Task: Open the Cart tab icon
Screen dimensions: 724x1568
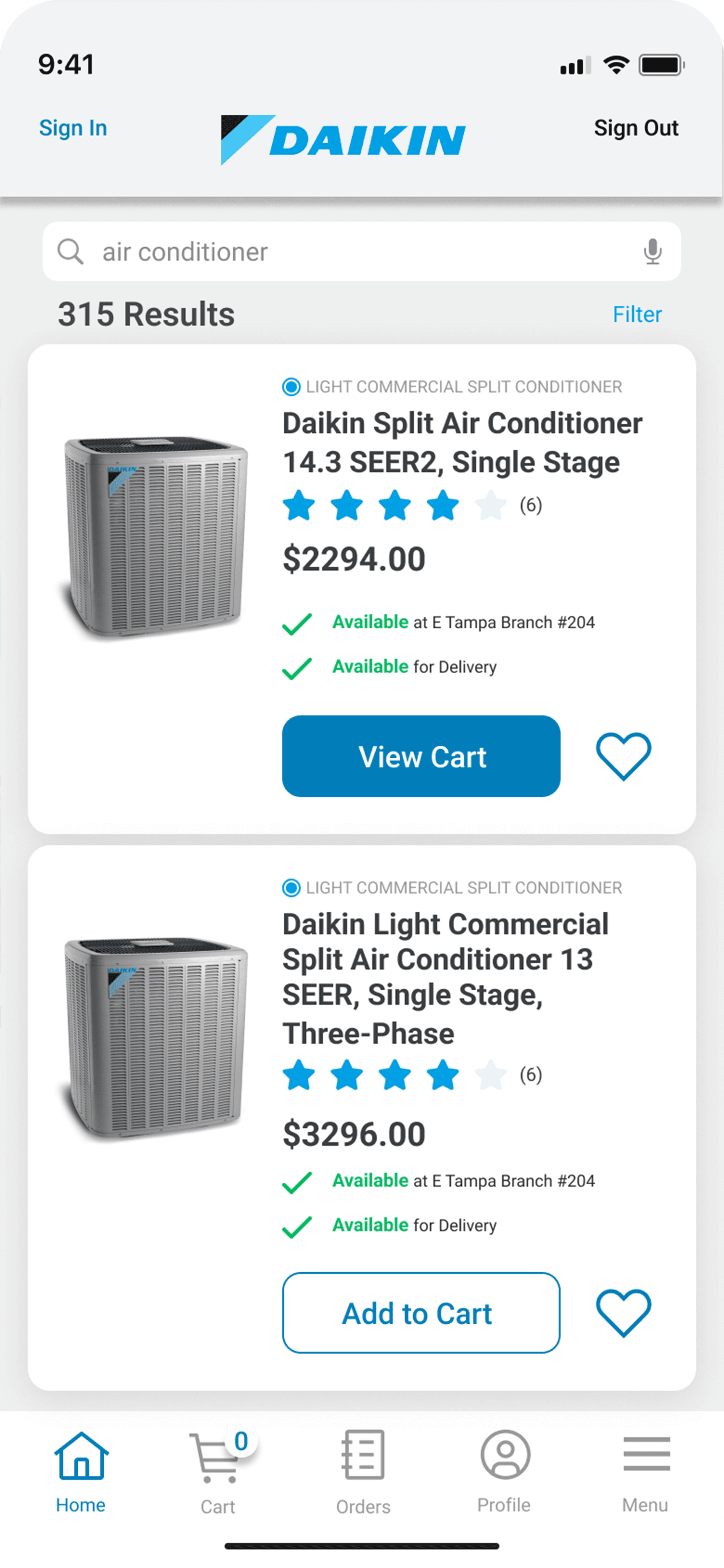Action: (x=214, y=1459)
